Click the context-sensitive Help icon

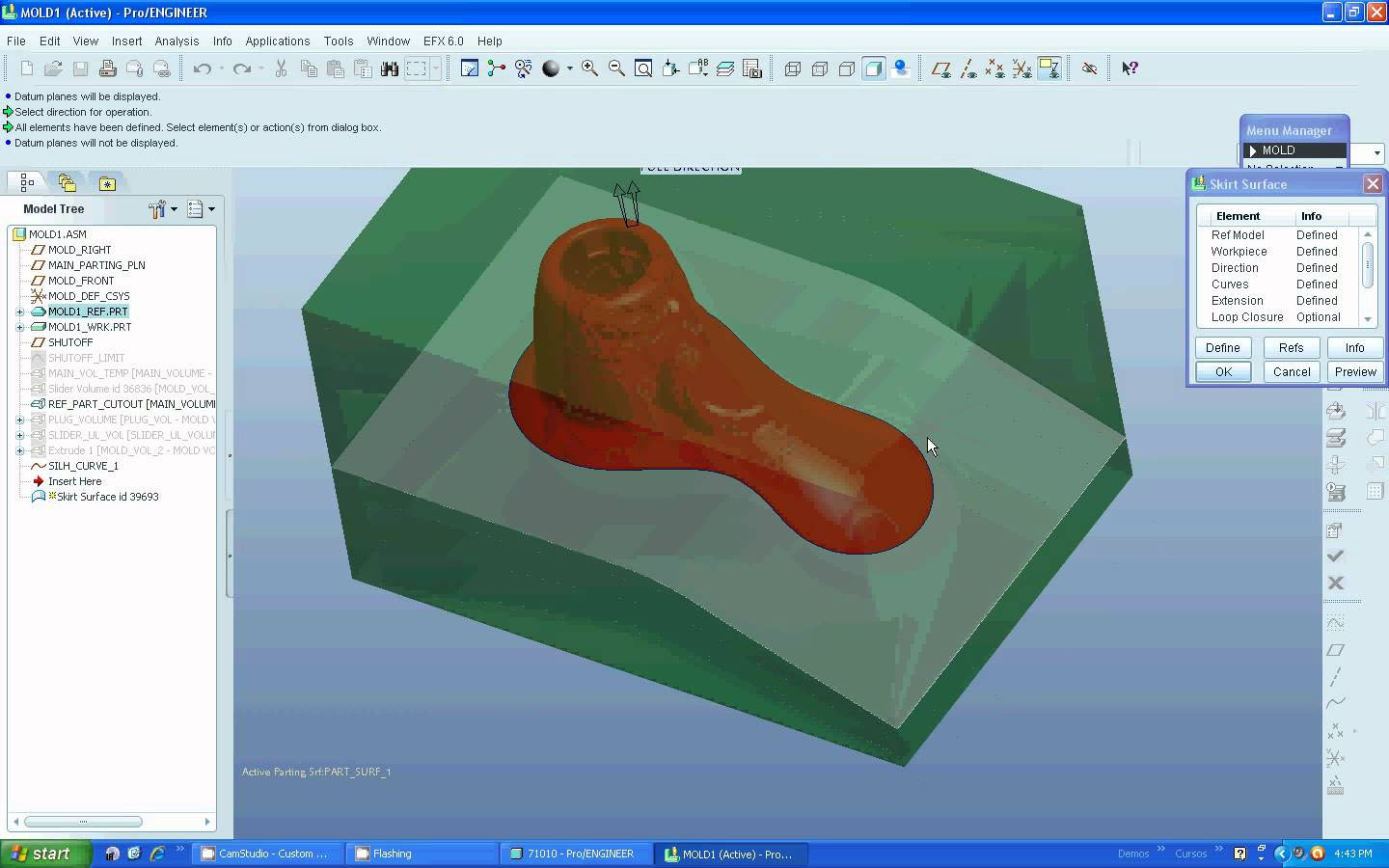click(x=1130, y=68)
